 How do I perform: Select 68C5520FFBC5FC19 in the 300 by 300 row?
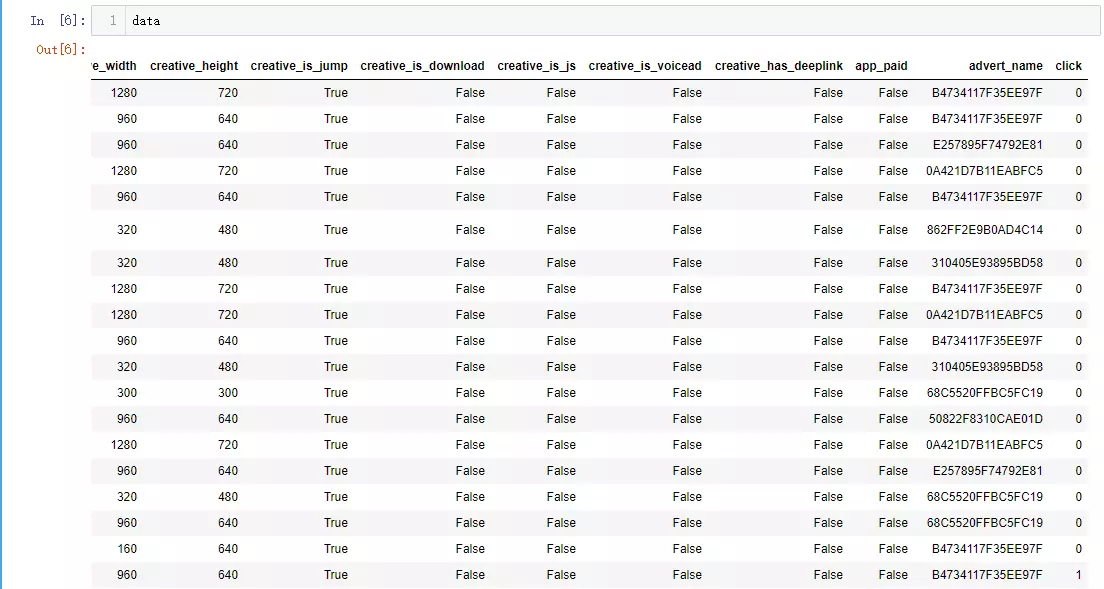pyautogui.click(x=985, y=393)
